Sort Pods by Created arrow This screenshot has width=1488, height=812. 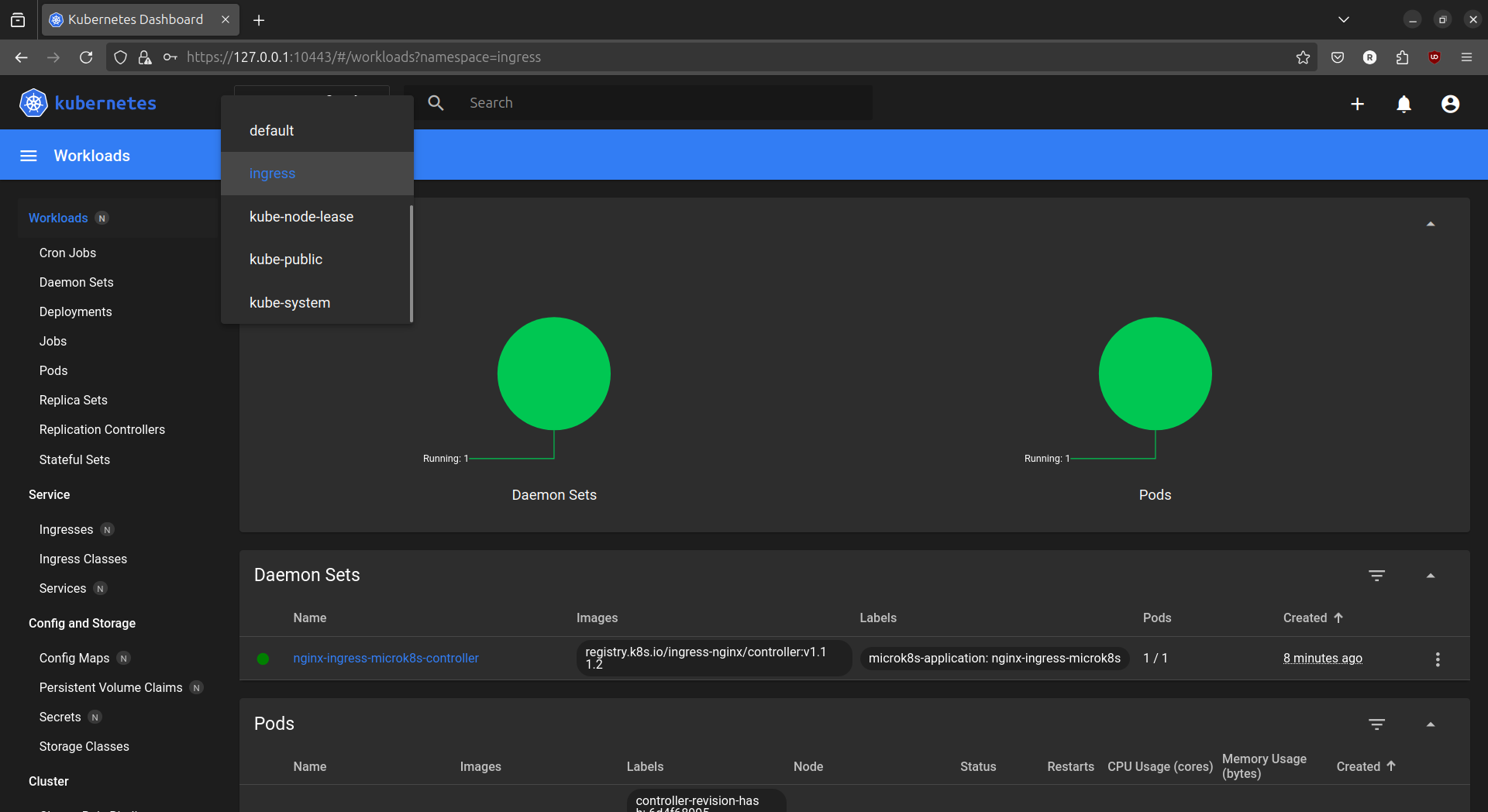click(x=1391, y=766)
